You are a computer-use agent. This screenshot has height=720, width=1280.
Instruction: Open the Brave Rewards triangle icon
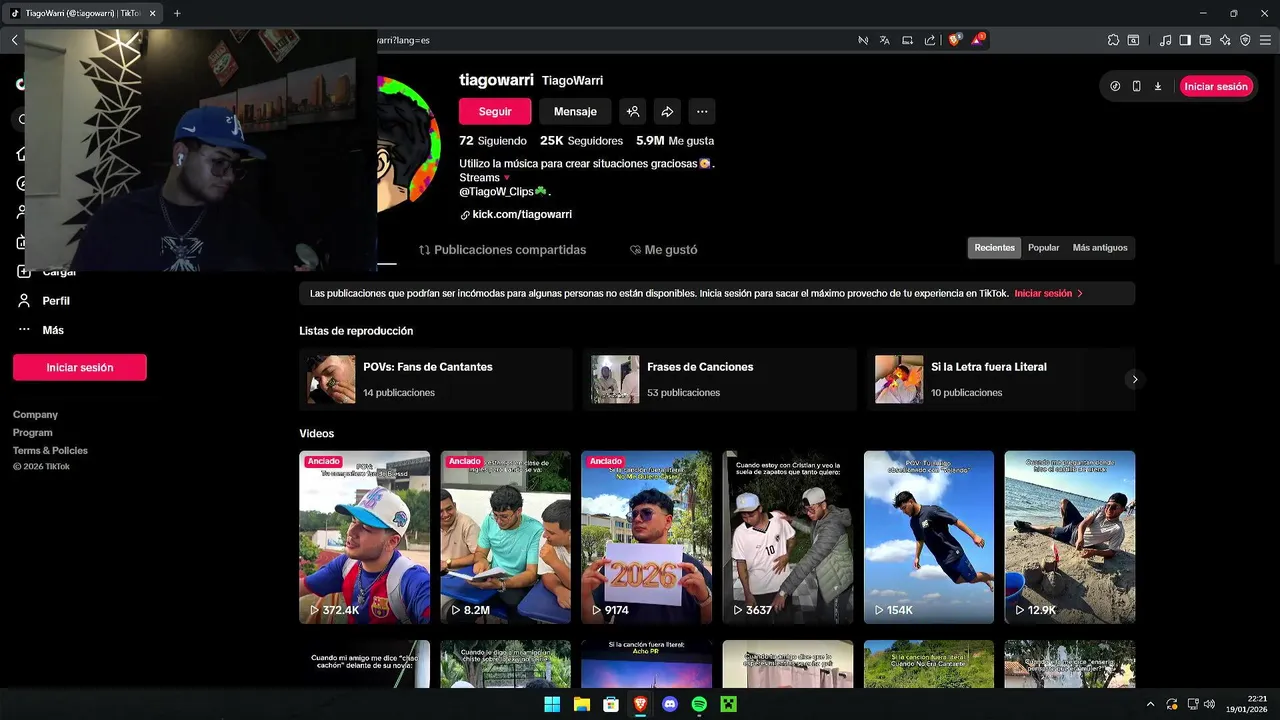978,40
